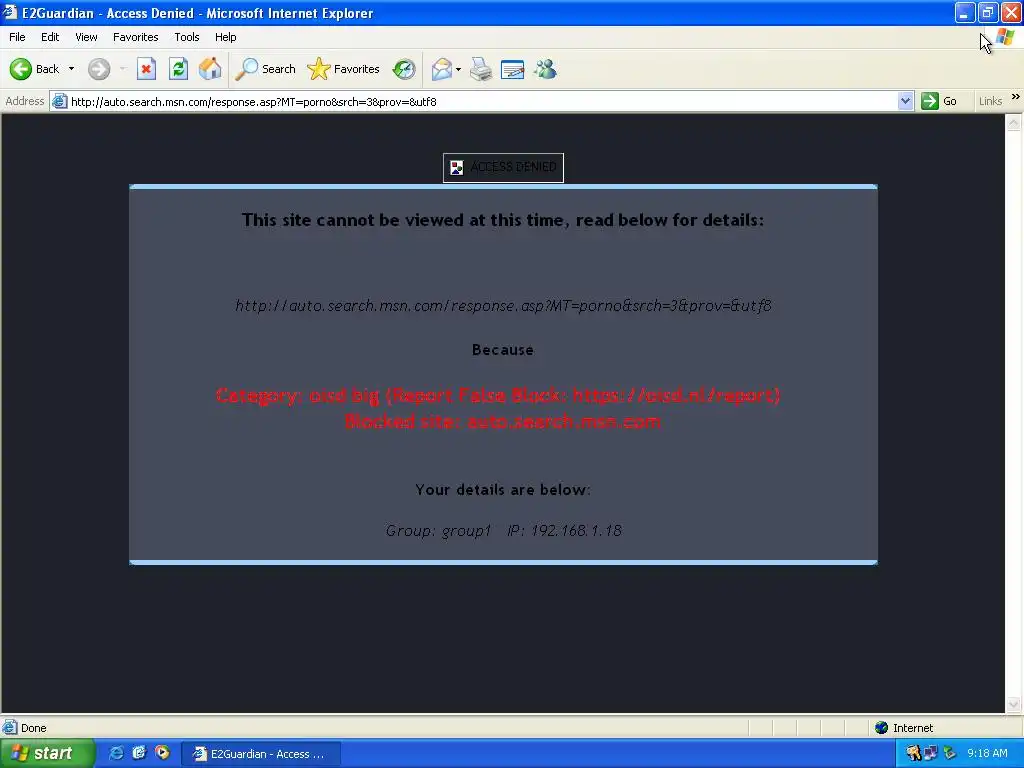Click the Go button next to address bar
This screenshot has height=768, width=1024.
coord(938,101)
